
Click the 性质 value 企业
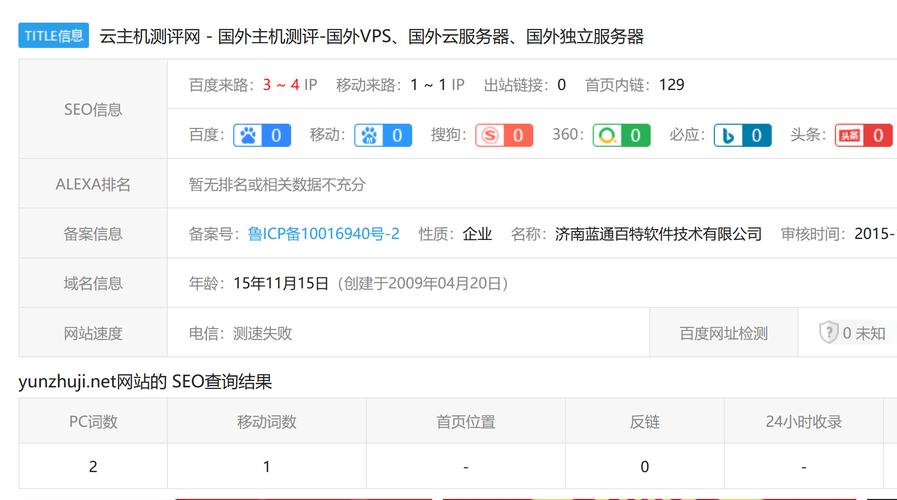pyautogui.click(x=477, y=234)
